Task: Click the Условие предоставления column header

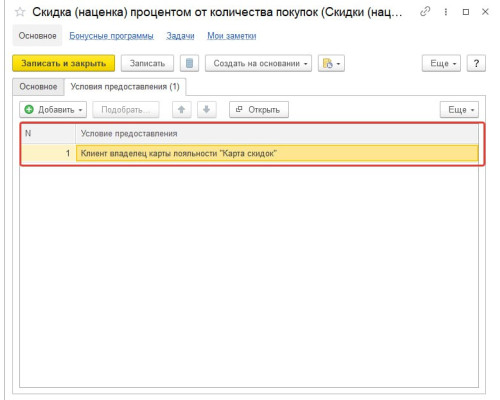Action: [277, 134]
